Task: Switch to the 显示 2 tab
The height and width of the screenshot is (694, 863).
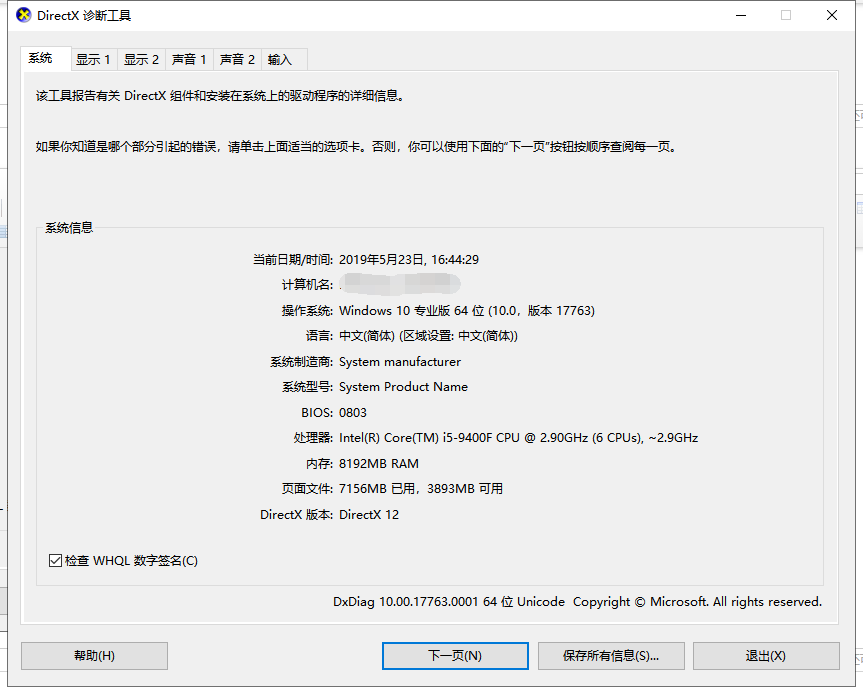Action: [141, 59]
